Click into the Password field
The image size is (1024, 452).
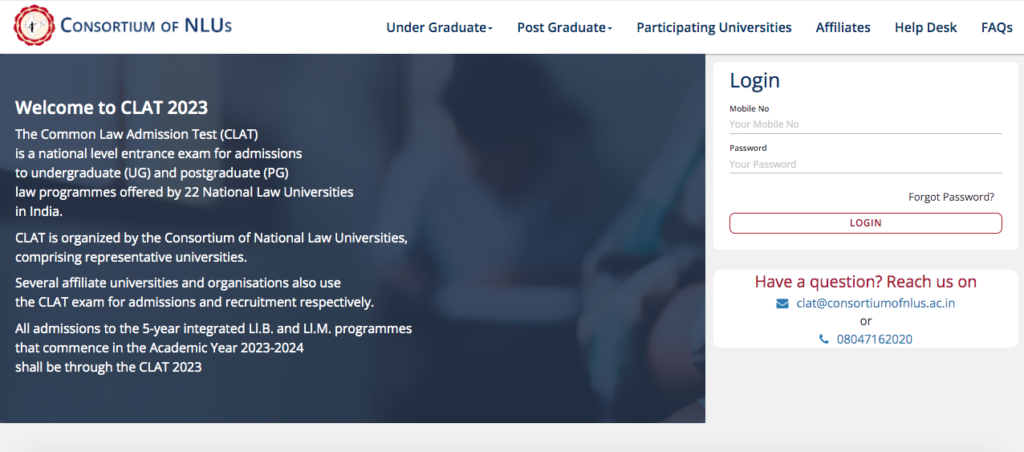865,165
